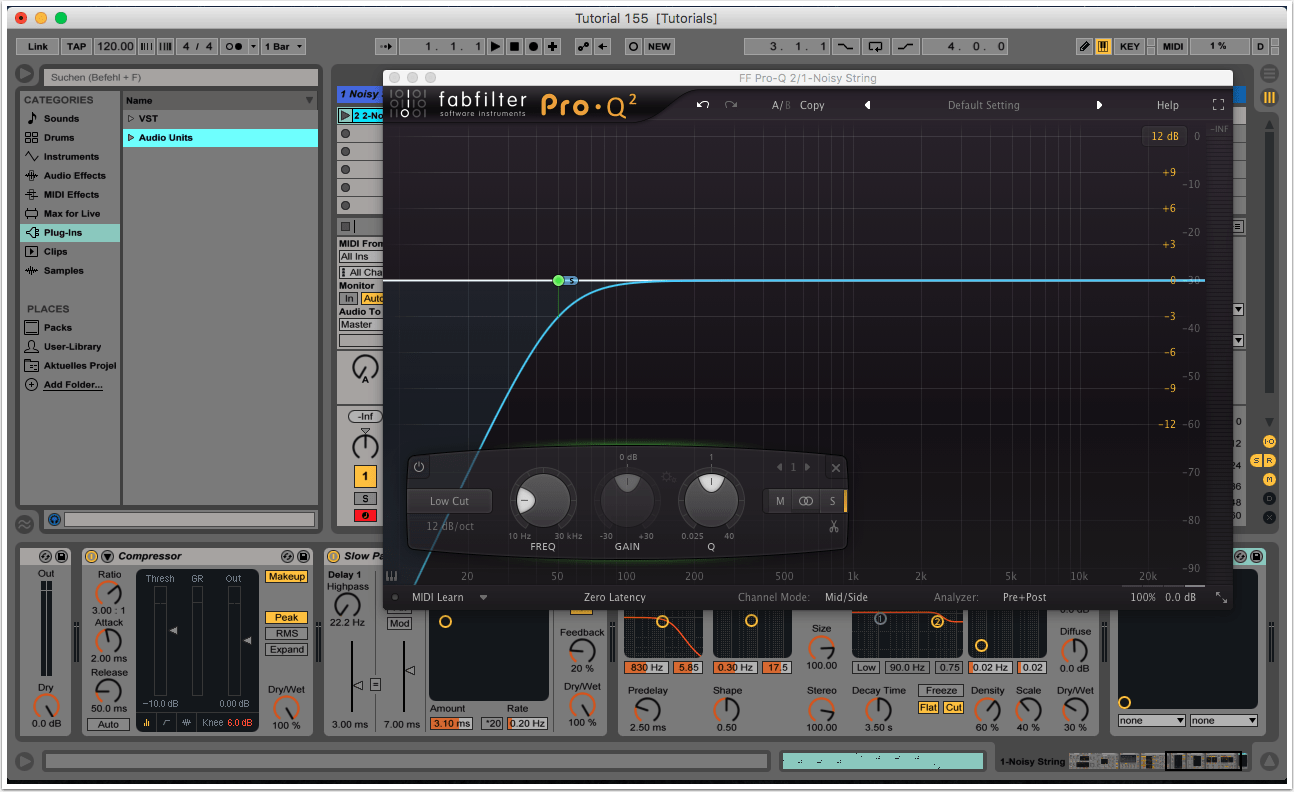This screenshot has height=792, width=1294.
Task: Click the FREQ knob of the EQ band
Action: click(x=543, y=500)
